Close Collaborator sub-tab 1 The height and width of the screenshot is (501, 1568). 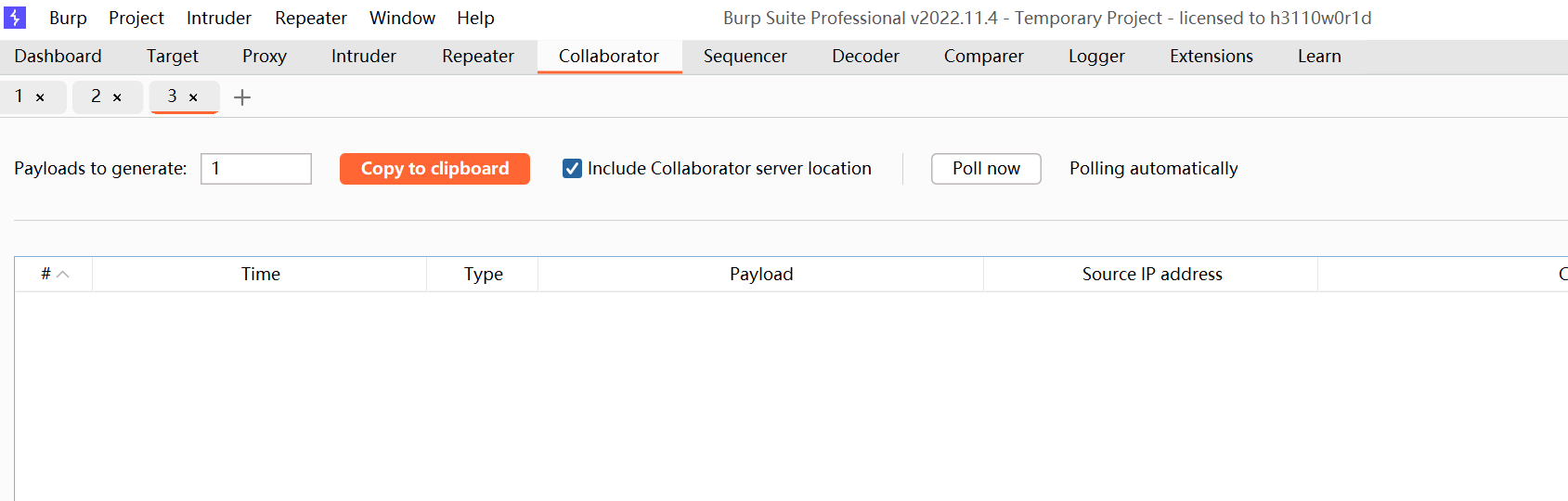(40, 97)
